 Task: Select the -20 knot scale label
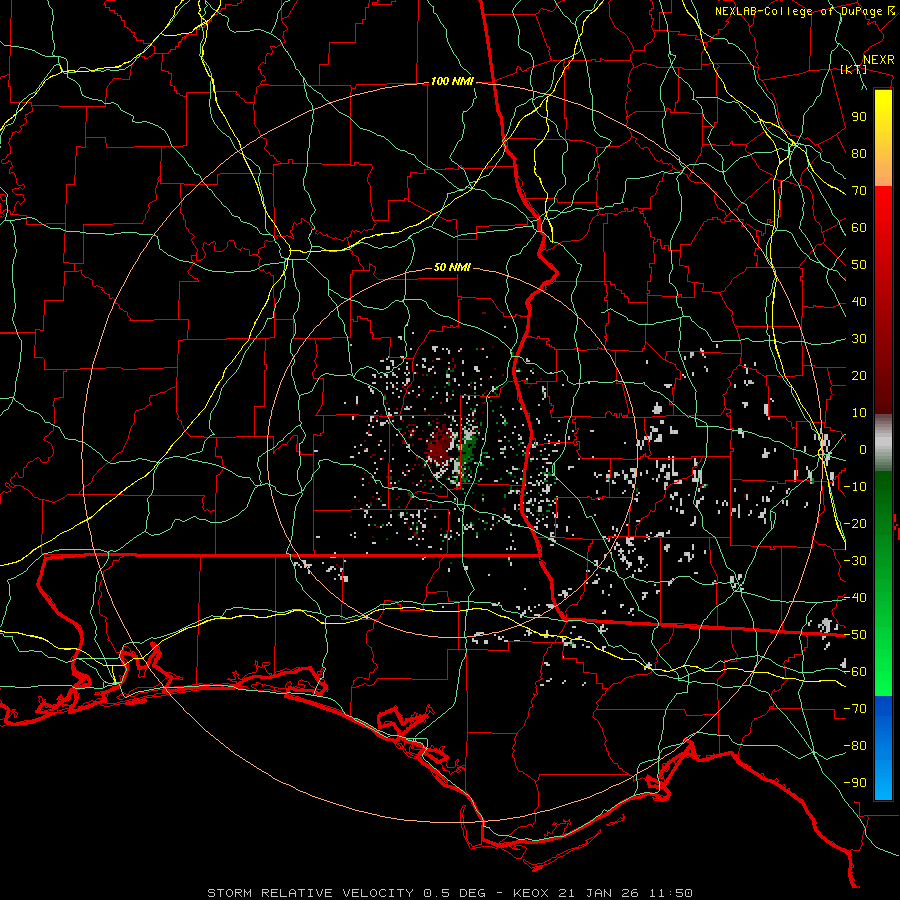tap(855, 524)
